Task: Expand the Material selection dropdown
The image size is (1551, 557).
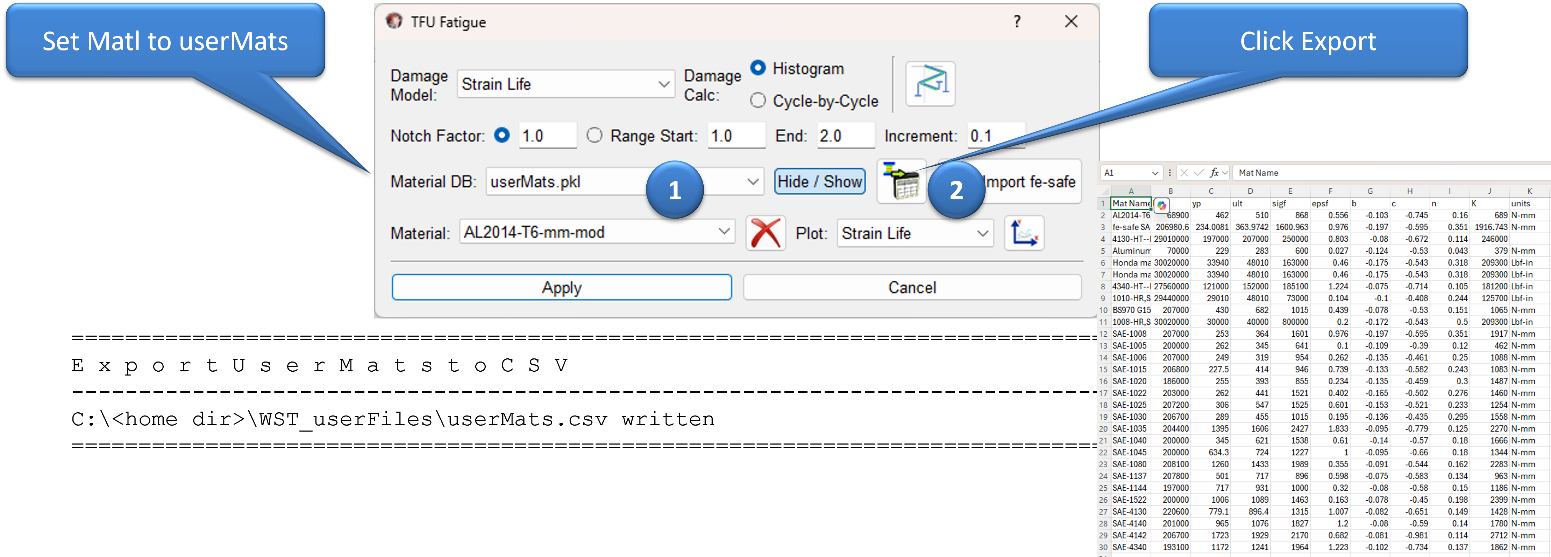Action: pos(725,232)
